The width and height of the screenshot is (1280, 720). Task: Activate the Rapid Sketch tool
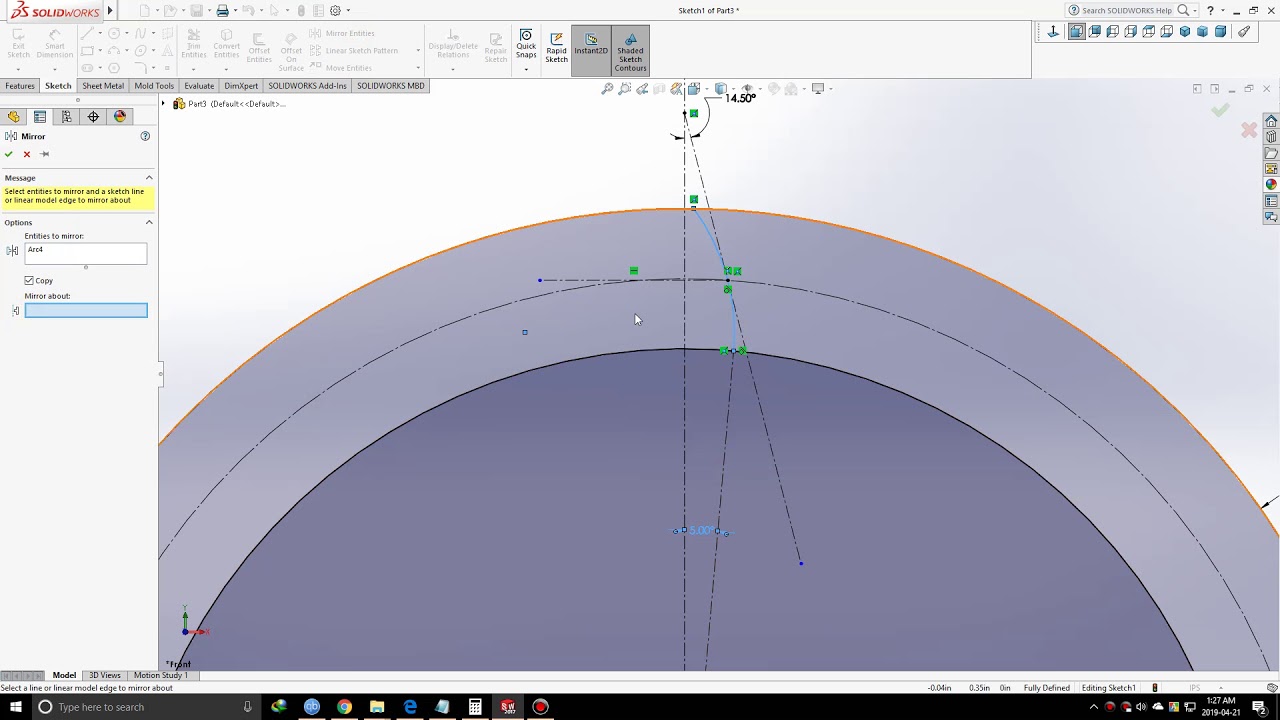pos(556,48)
